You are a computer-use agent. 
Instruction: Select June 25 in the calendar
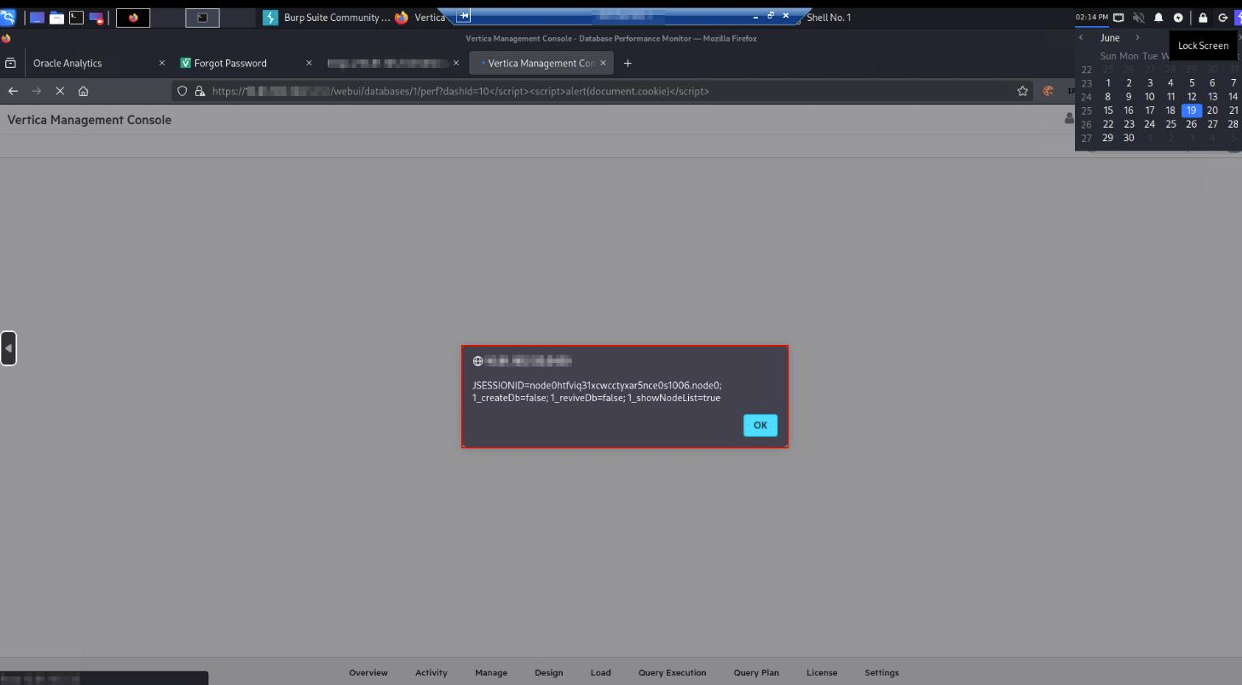(1170, 125)
